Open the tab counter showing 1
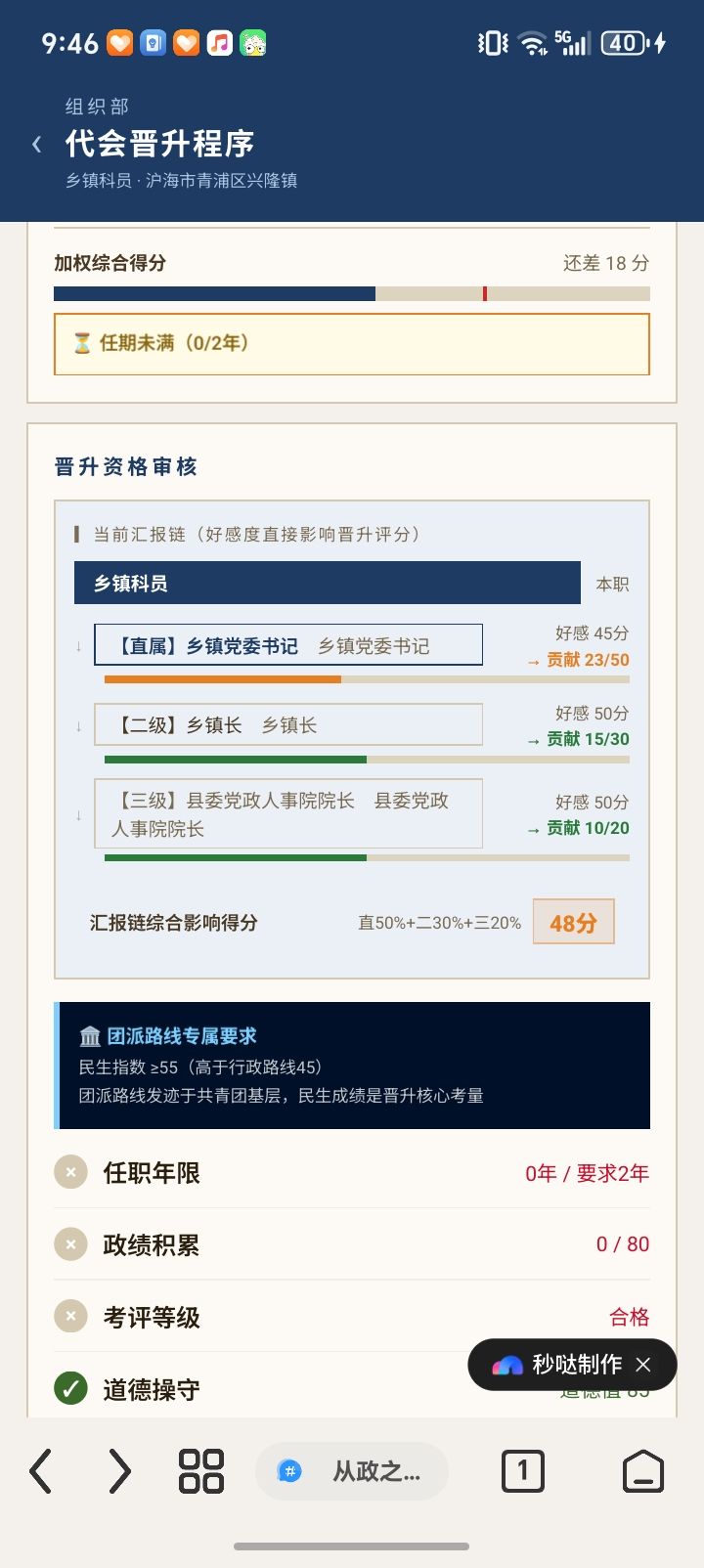 point(522,1470)
